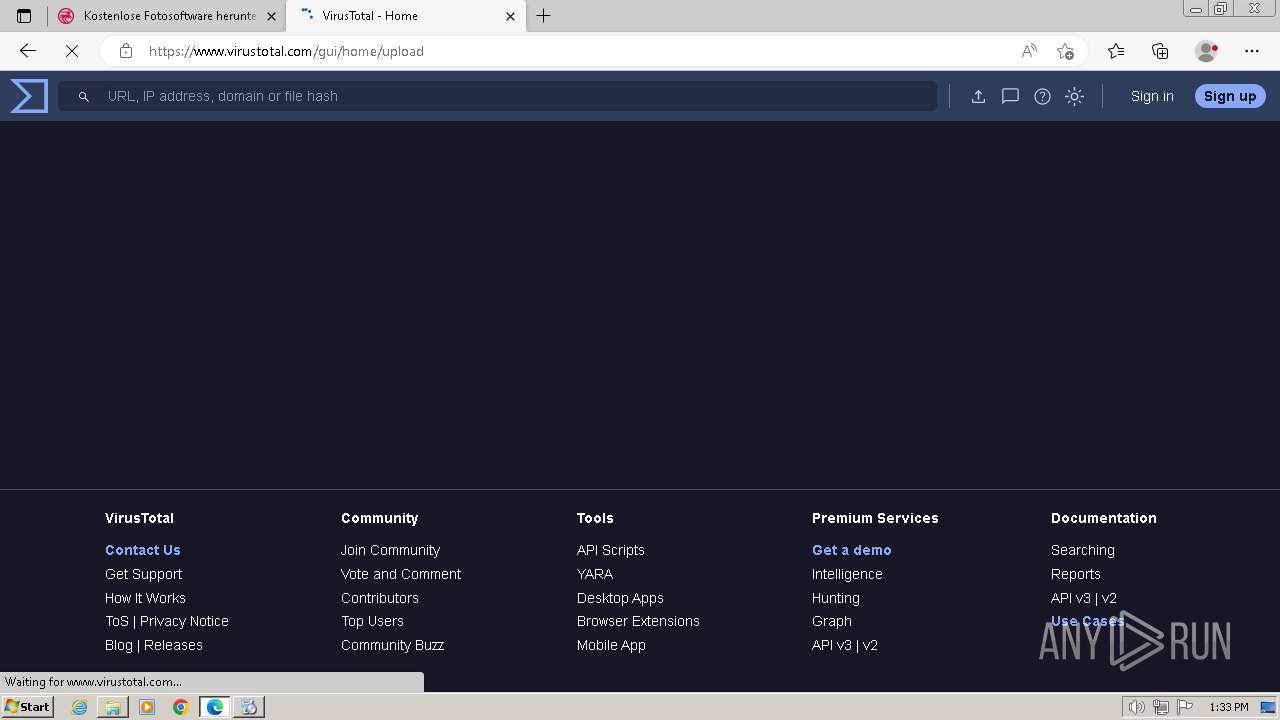Open the Searching documentation link
The width and height of the screenshot is (1280, 720).
point(1083,550)
